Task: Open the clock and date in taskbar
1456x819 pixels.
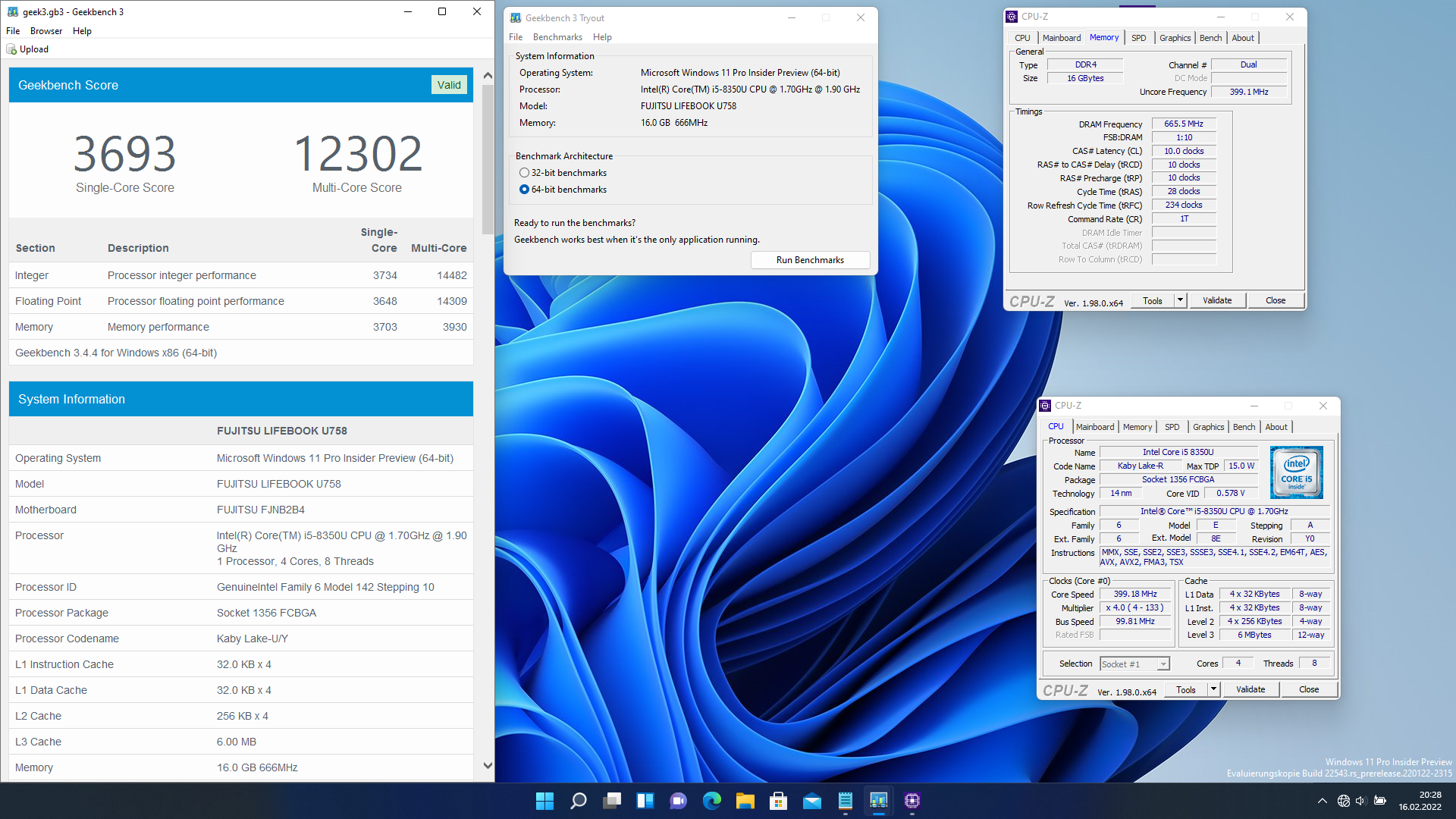Action: tap(1420, 801)
